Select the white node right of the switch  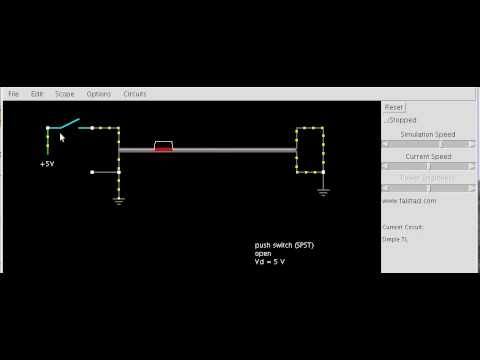coord(92,128)
